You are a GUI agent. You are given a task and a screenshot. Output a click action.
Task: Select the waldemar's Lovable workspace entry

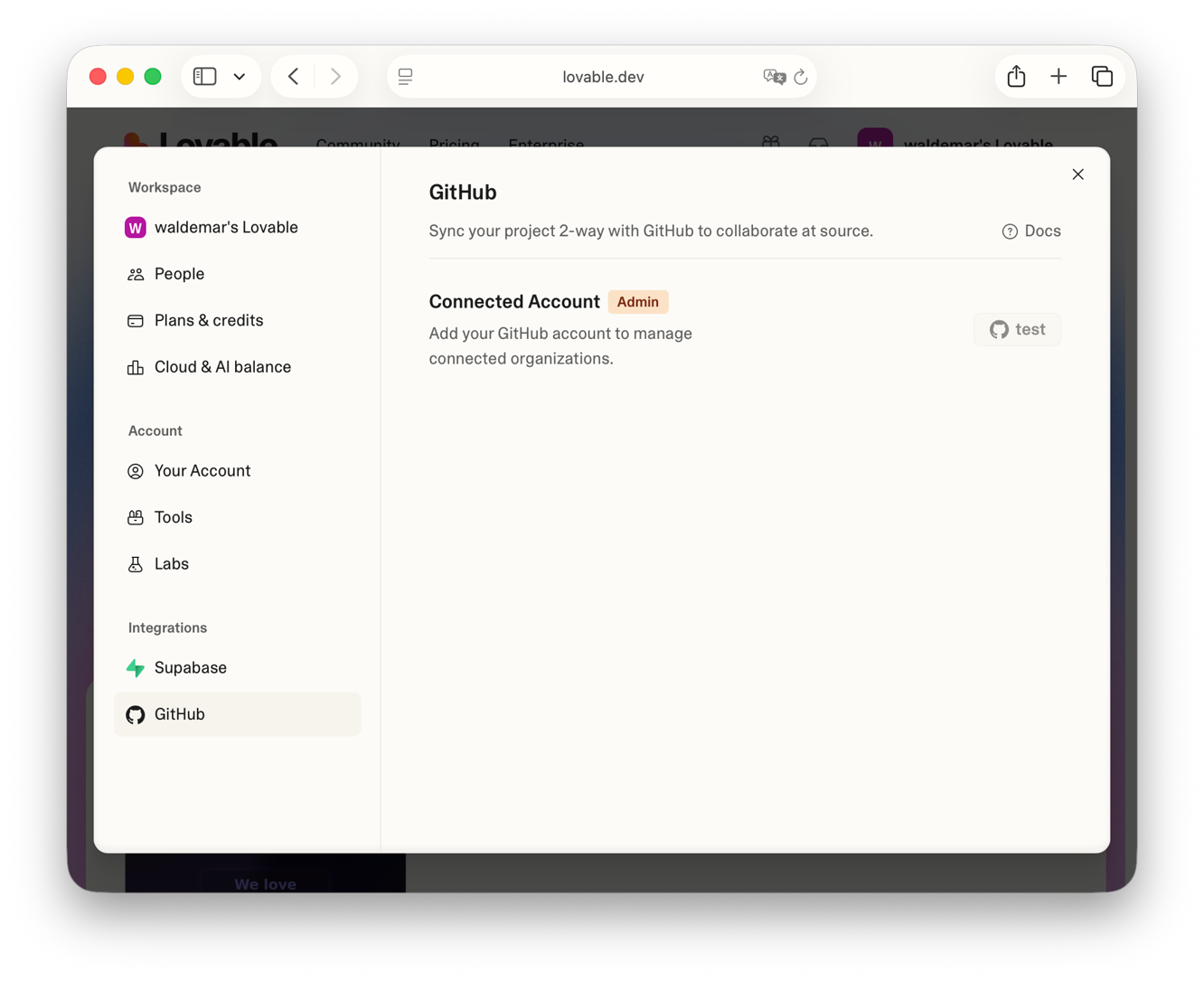[226, 227]
